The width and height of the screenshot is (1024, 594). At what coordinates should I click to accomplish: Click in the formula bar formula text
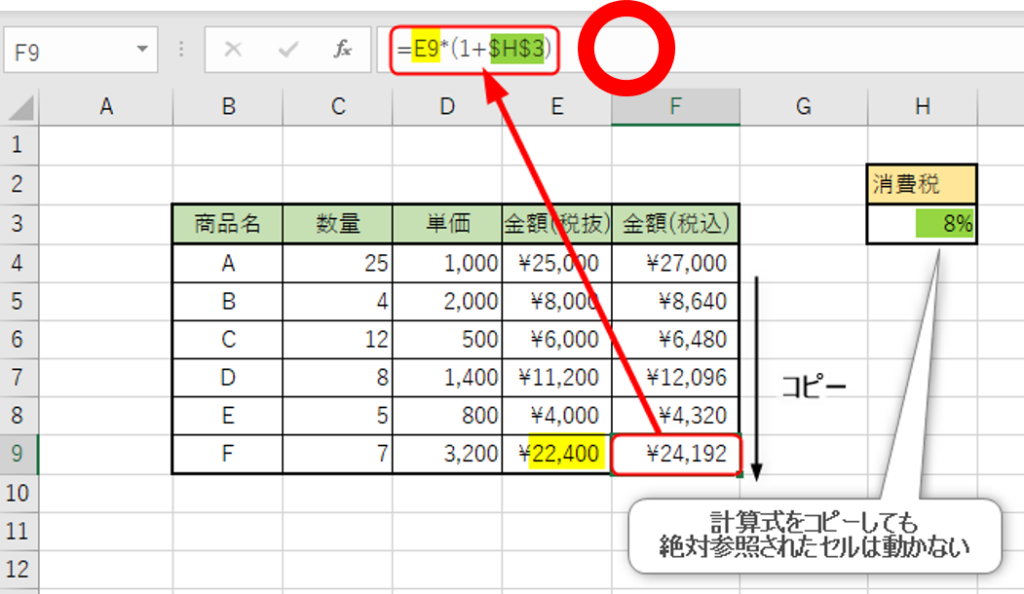[473, 49]
